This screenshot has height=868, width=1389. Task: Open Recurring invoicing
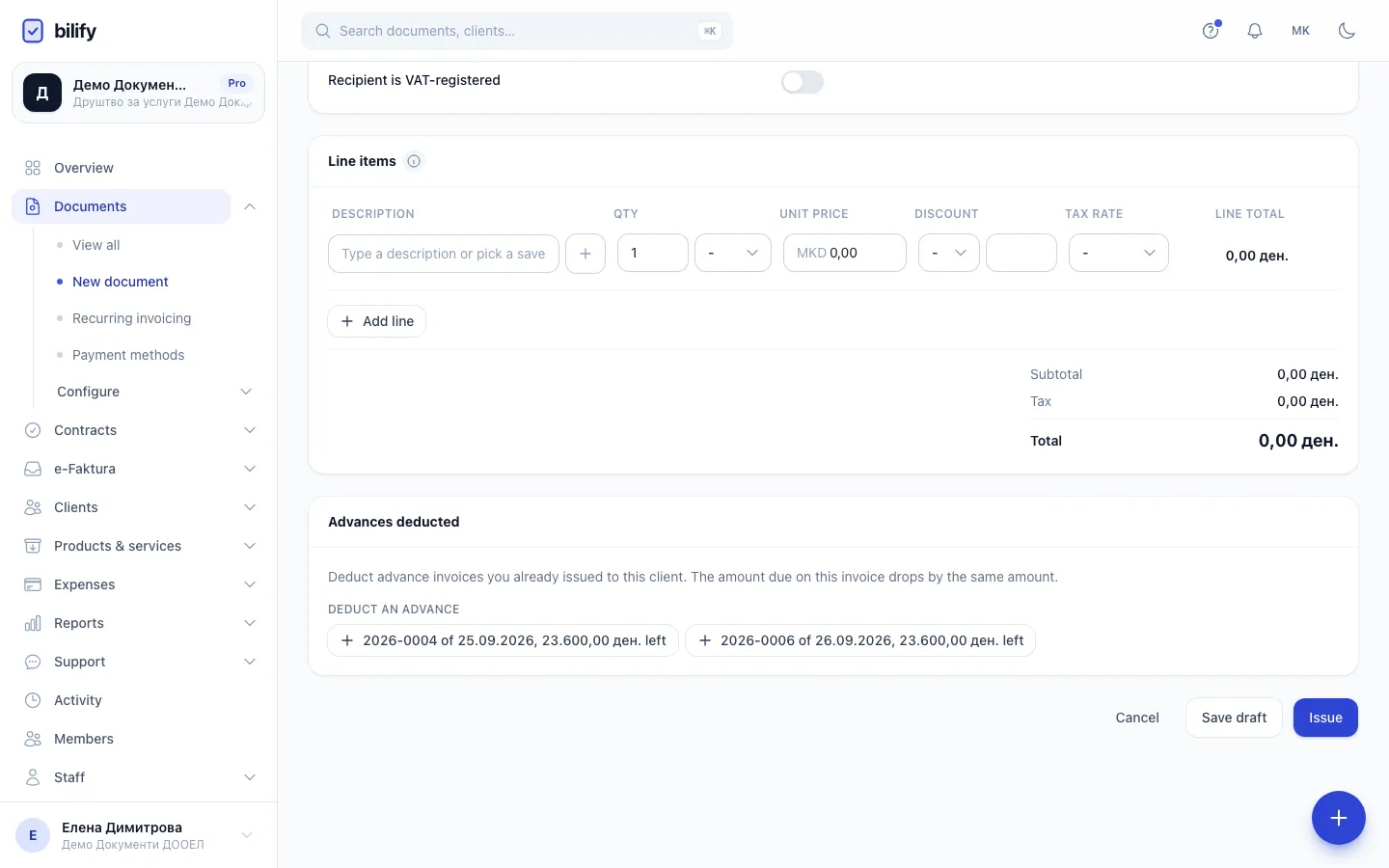132,318
